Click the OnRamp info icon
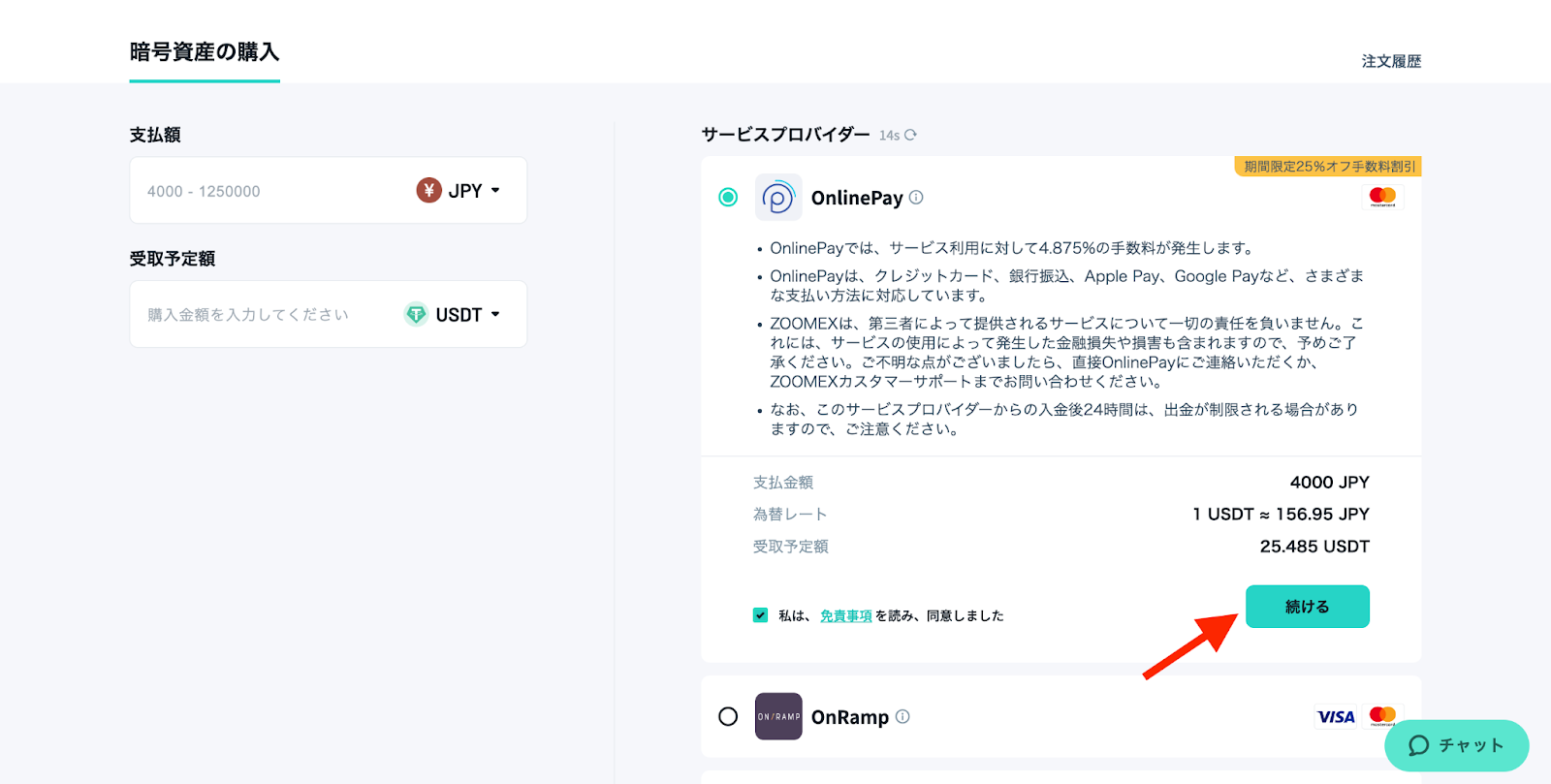Screen dimensions: 1551x784 click(902, 716)
